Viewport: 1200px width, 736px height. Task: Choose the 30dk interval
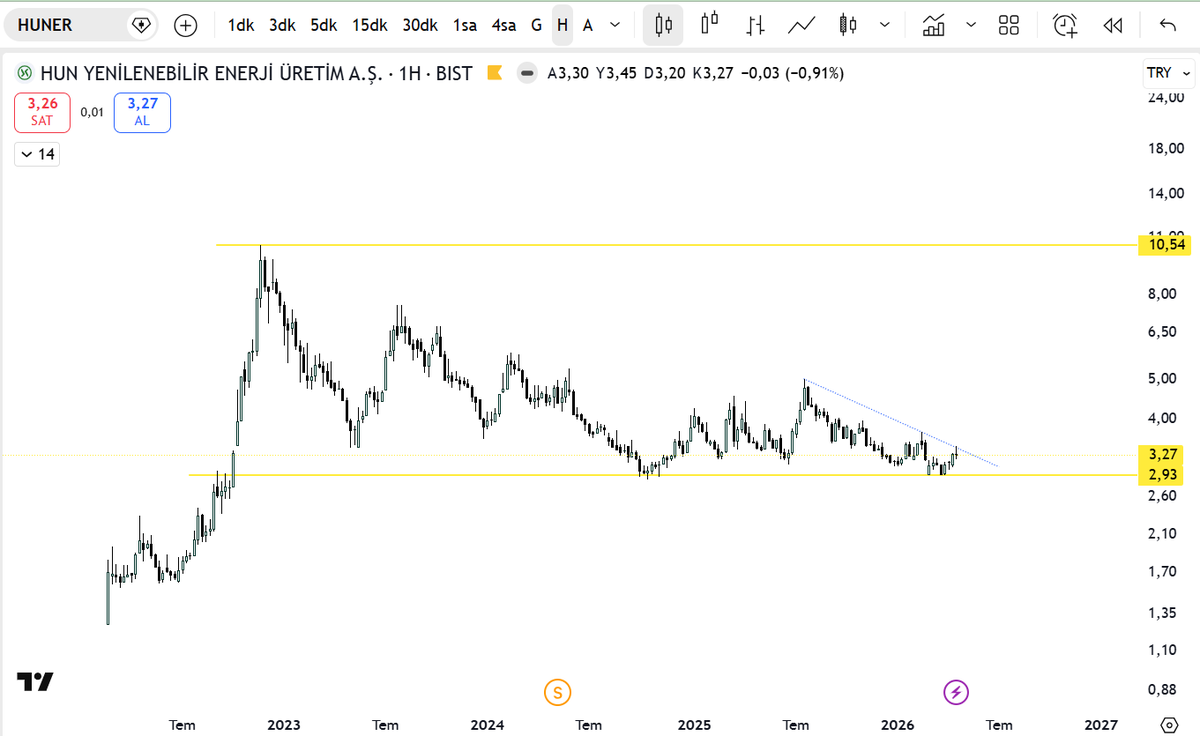click(420, 25)
